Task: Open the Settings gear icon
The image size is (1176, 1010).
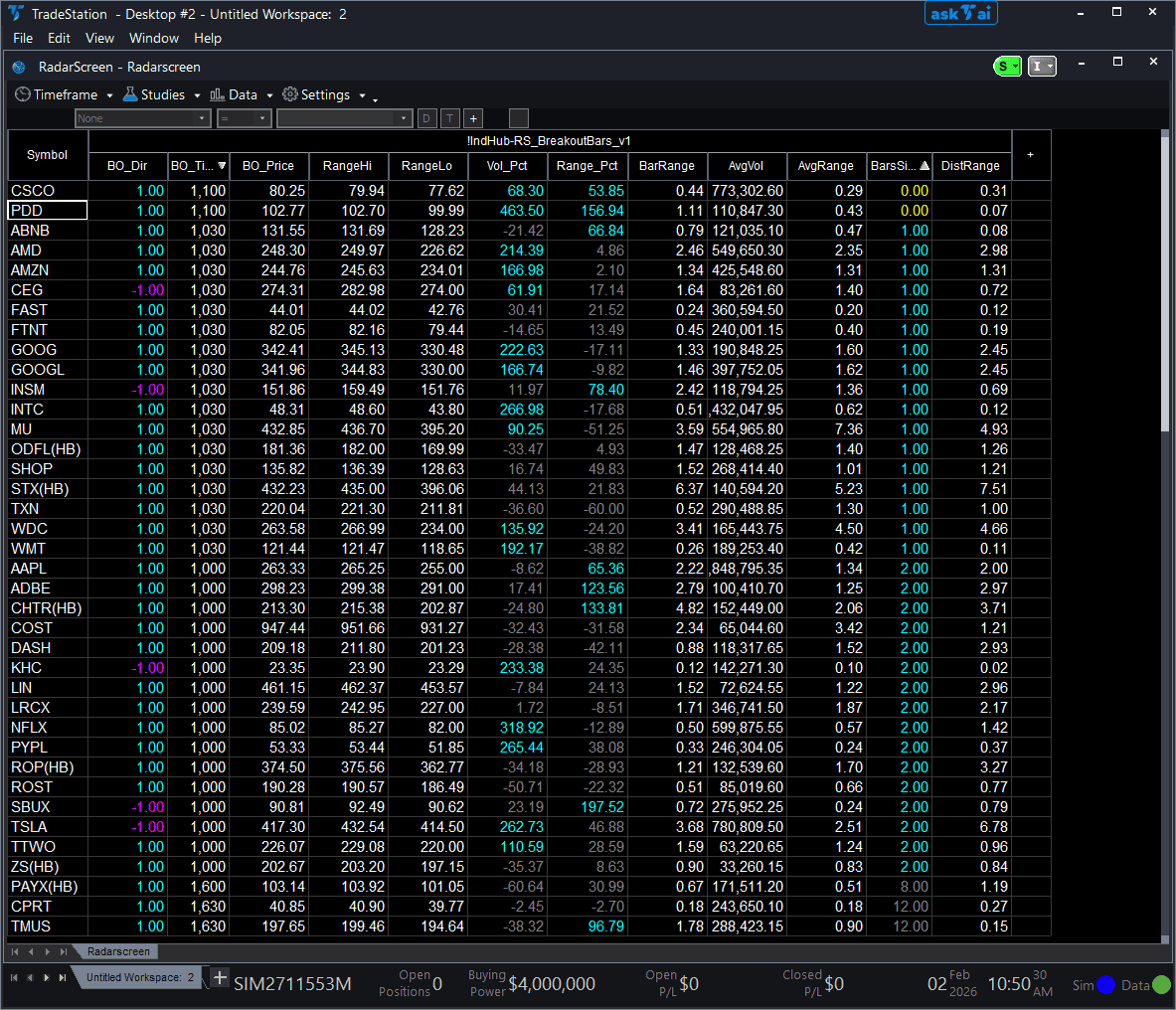Action: coord(291,94)
